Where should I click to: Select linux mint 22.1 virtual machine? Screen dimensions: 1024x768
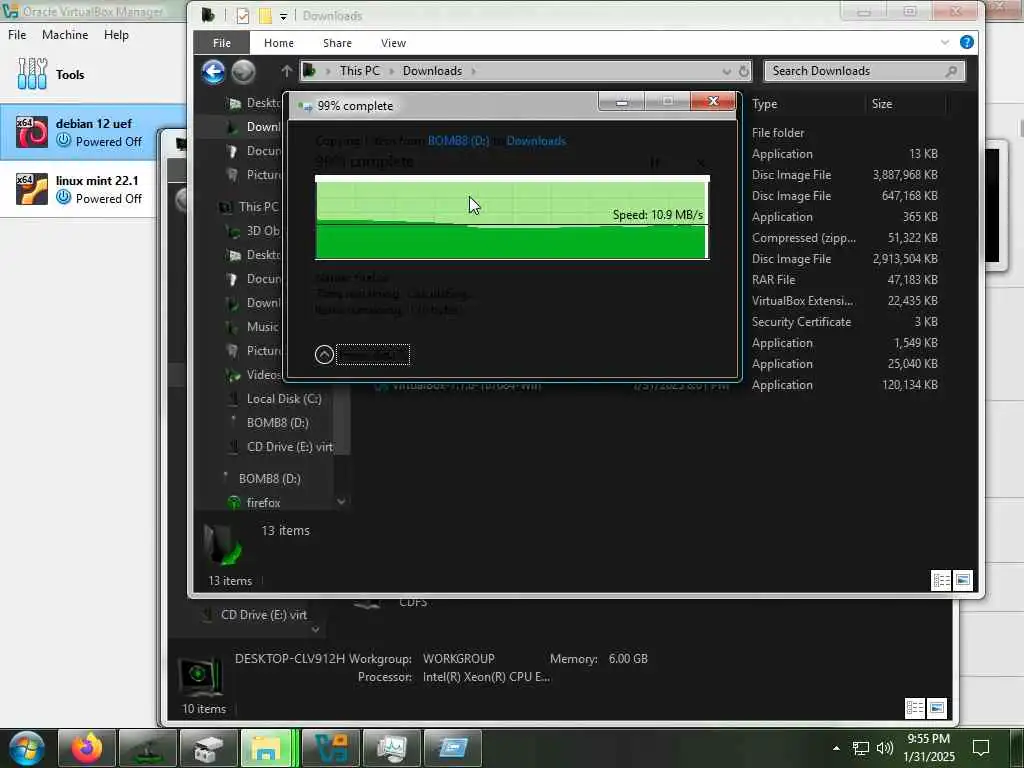(x=78, y=189)
